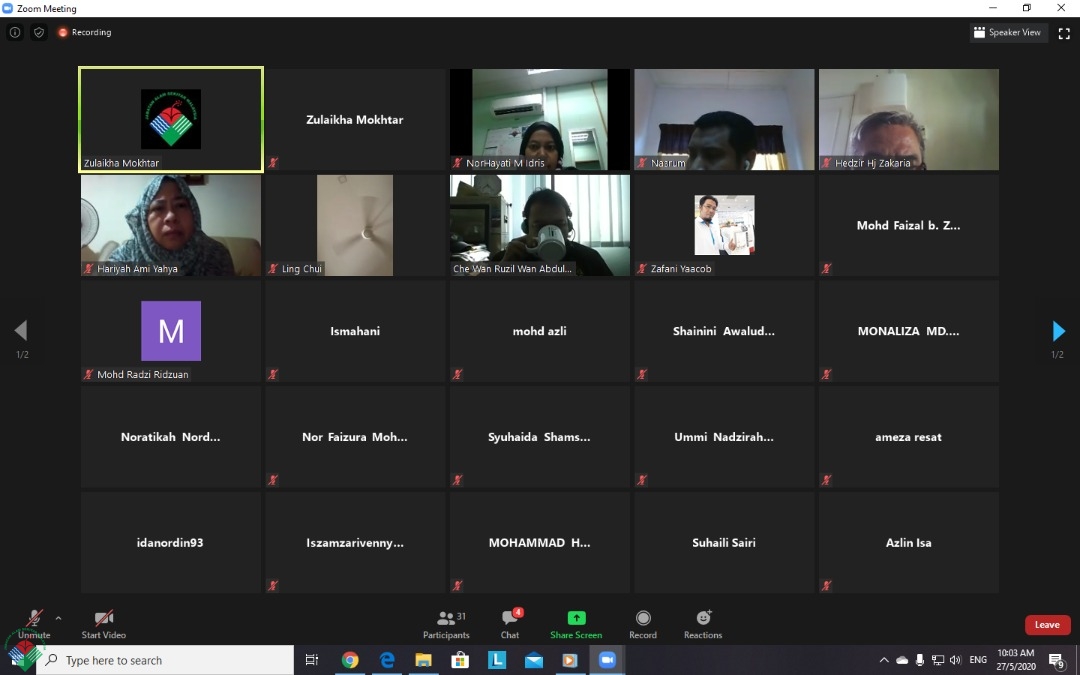Open volume control in system tray
Image resolution: width=1080 pixels, height=675 pixels.
(955, 661)
